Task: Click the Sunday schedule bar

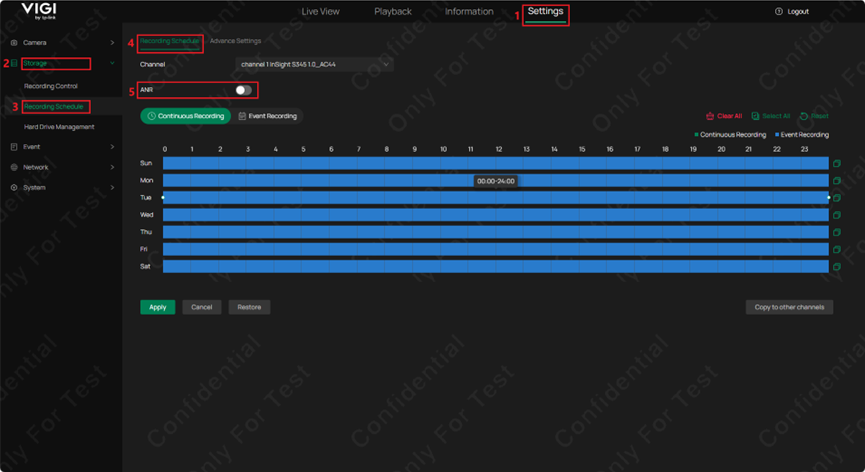Action: (495, 163)
